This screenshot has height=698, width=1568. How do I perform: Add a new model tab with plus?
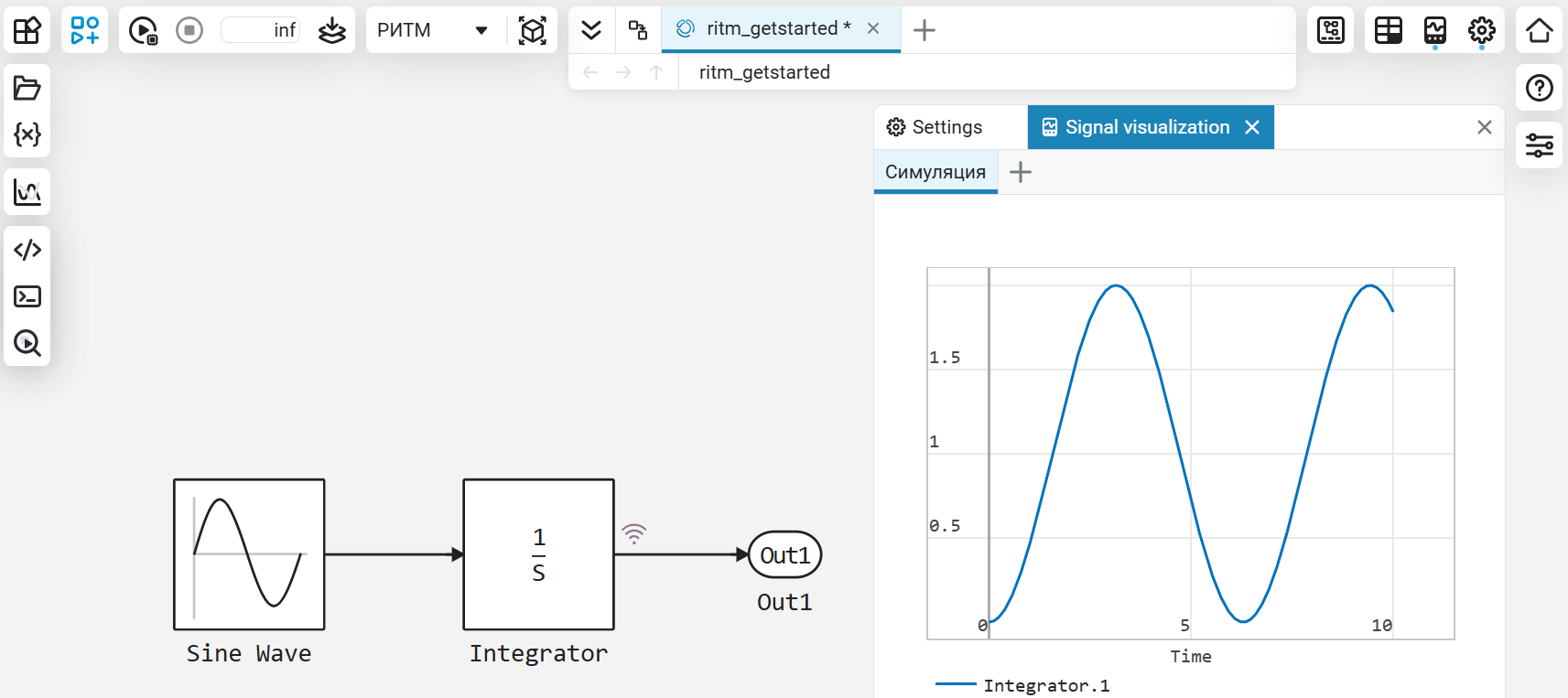925,30
